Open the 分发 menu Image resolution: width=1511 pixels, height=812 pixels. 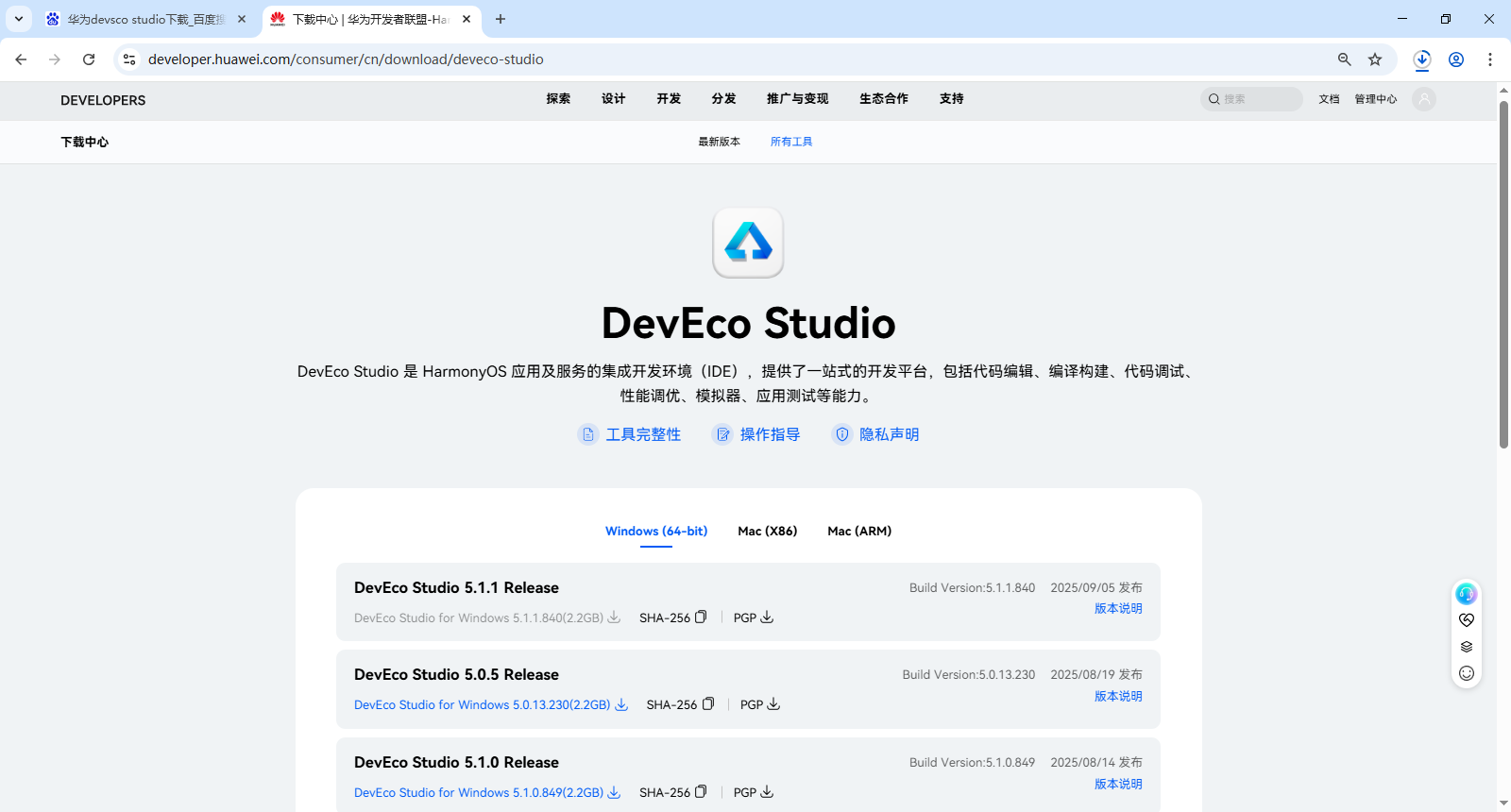click(724, 99)
